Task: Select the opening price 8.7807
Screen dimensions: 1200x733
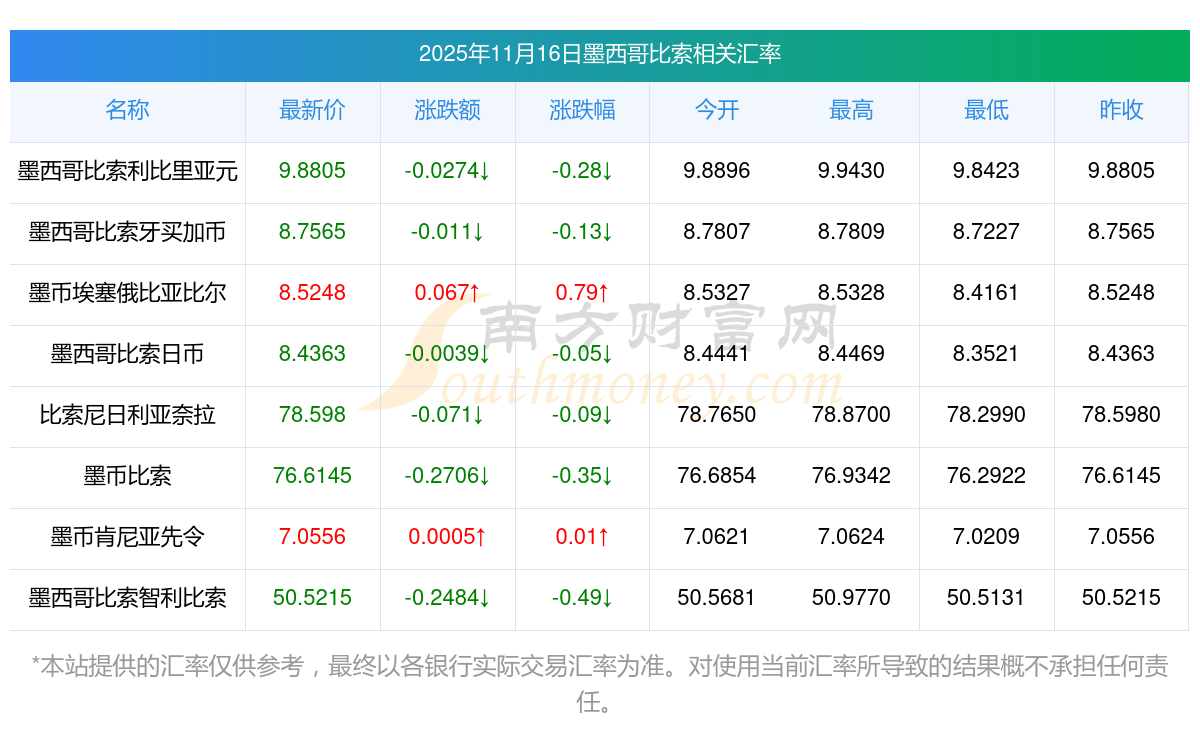Action: [x=717, y=232]
